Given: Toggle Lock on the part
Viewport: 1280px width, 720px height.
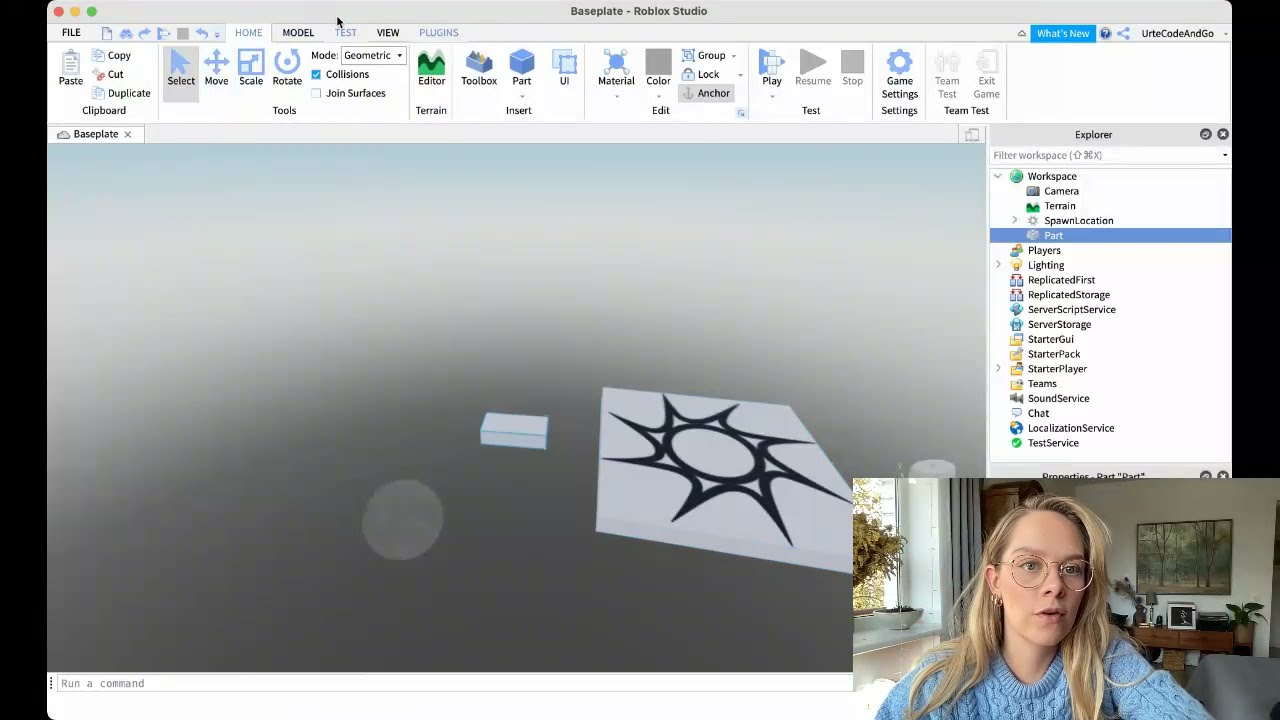Looking at the screenshot, I should [700, 74].
